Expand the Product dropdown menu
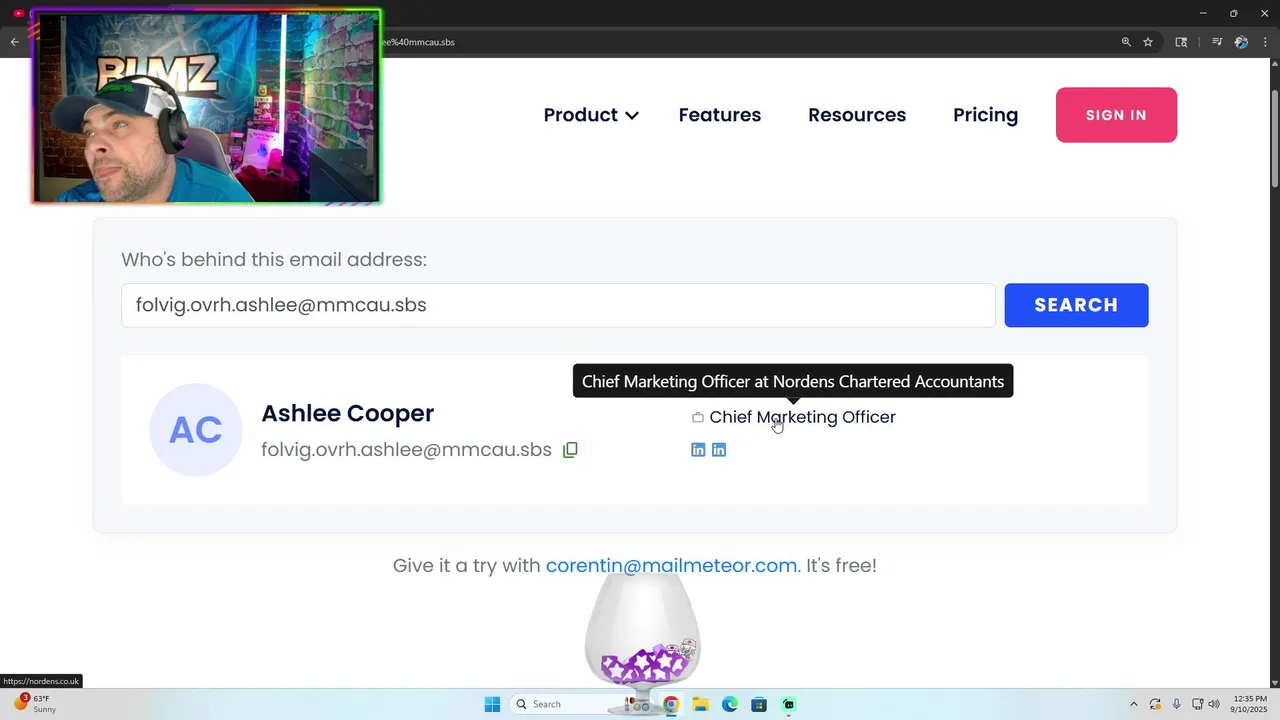 tap(590, 115)
